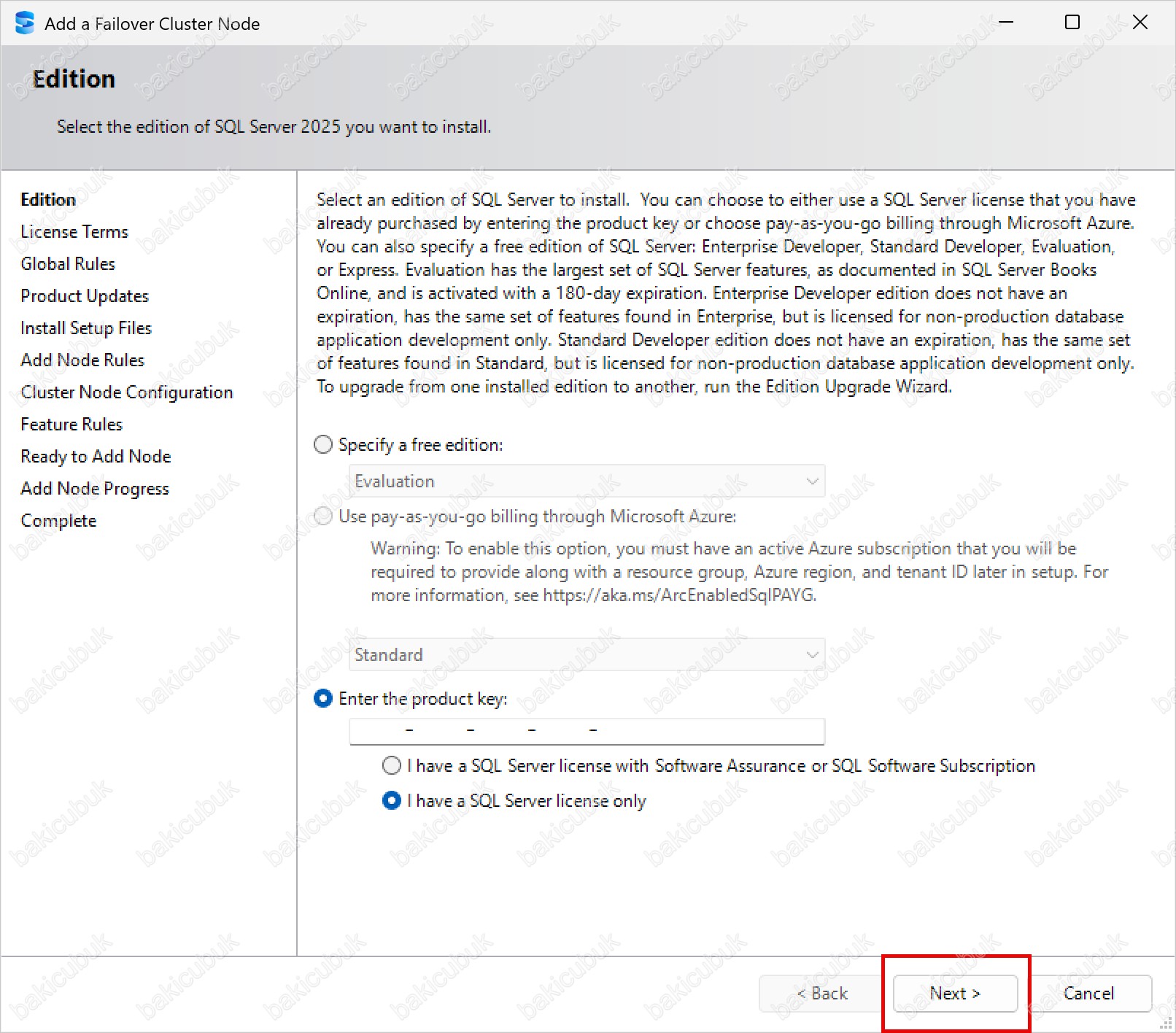
Task: Open the Evaluation free edition dropdown
Action: pos(587,481)
